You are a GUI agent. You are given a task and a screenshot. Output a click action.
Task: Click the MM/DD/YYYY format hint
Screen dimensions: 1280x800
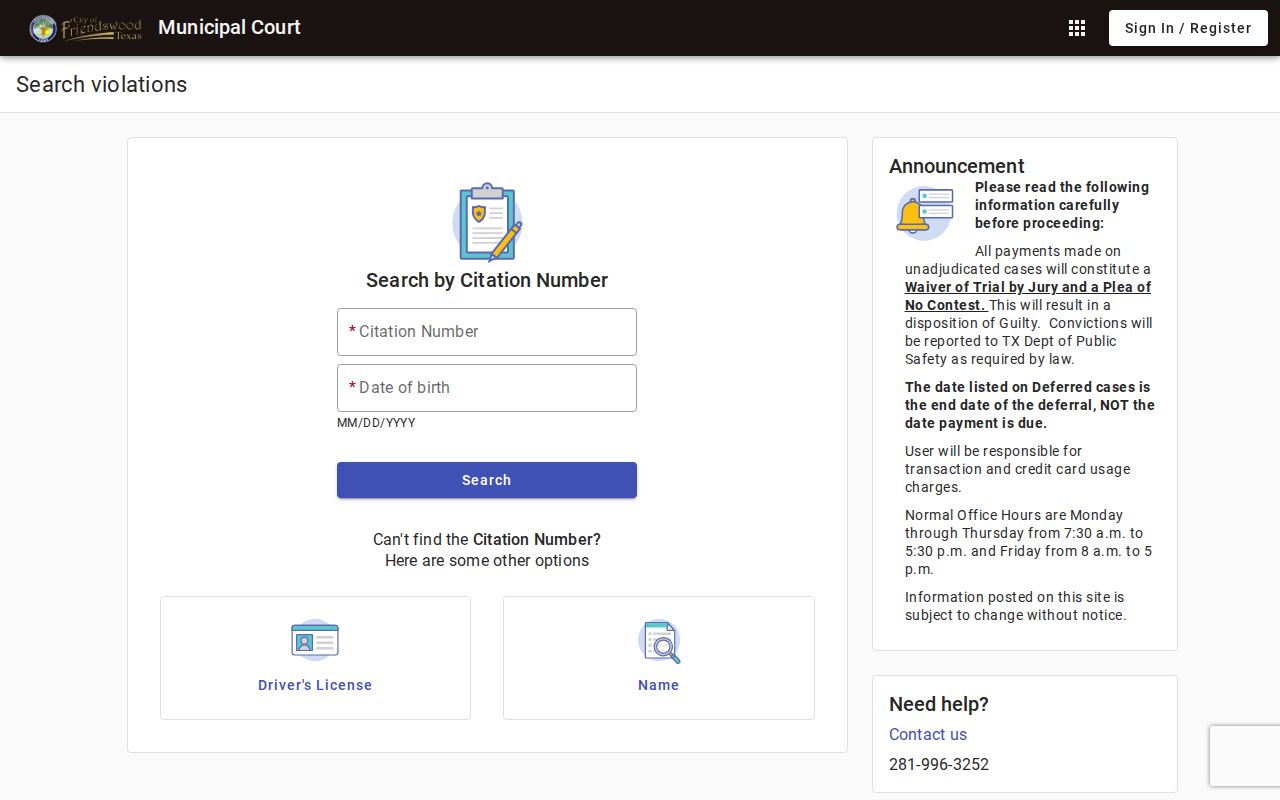click(x=376, y=423)
